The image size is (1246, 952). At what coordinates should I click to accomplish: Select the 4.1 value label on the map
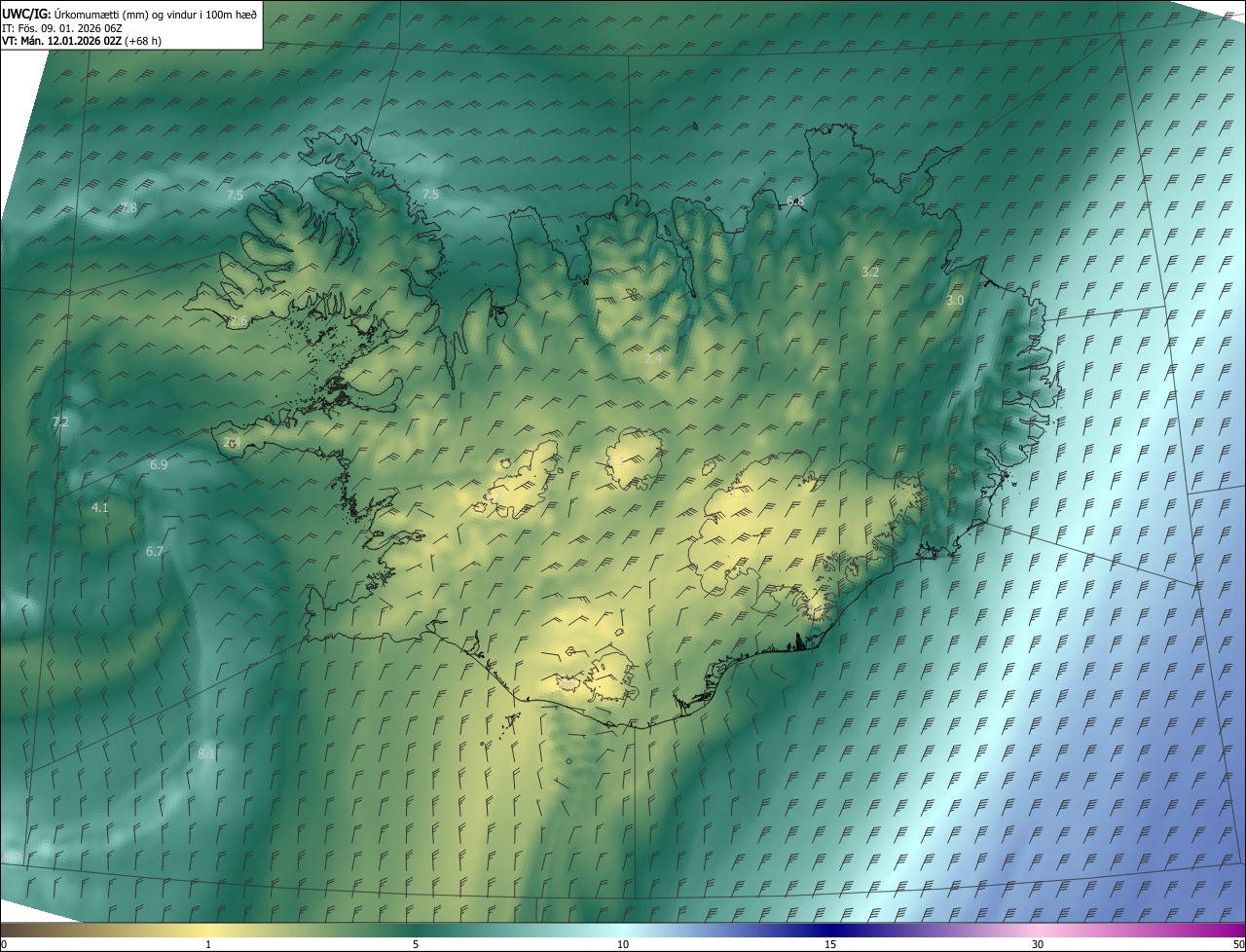point(99,508)
